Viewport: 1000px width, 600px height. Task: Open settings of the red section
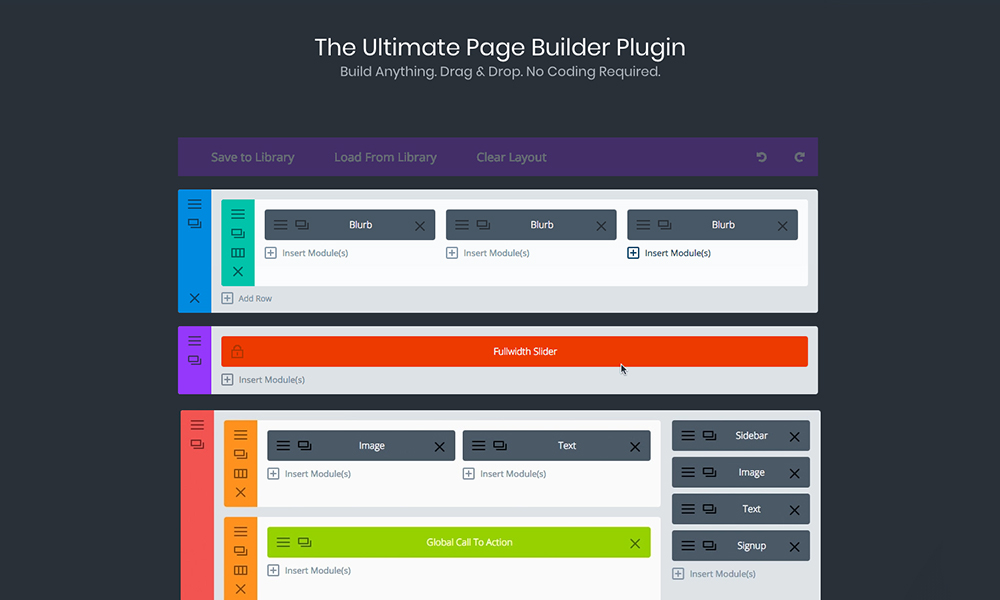(x=197, y=425)
